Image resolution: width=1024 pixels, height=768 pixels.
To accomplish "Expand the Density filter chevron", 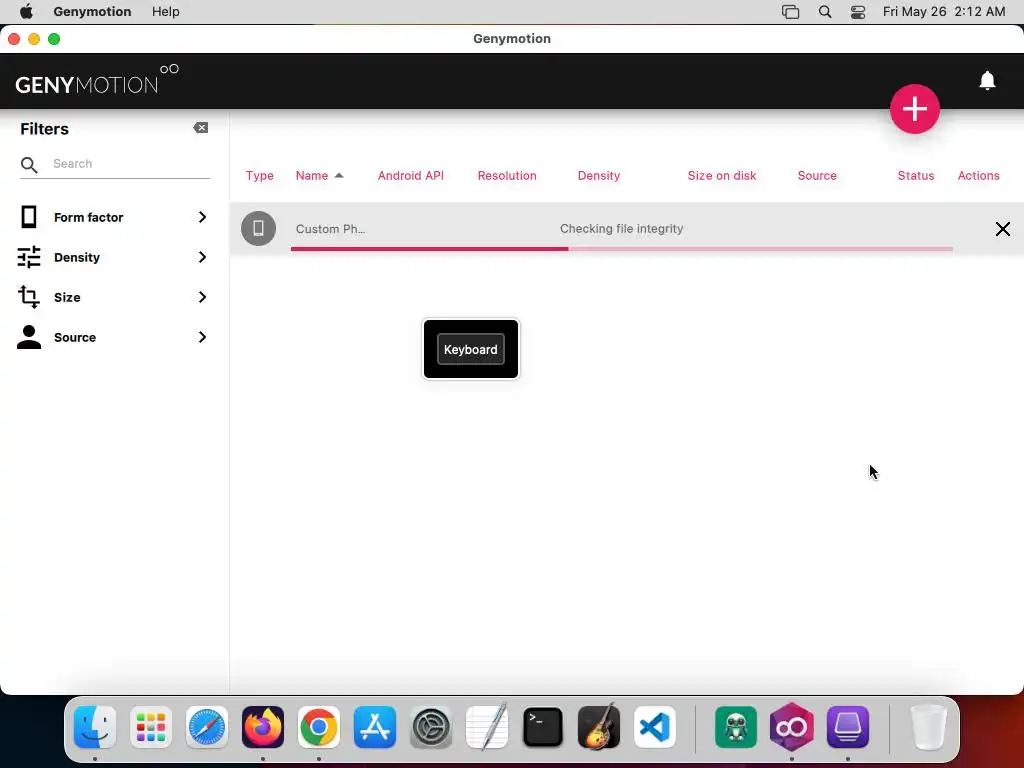I will pos(202,257).
